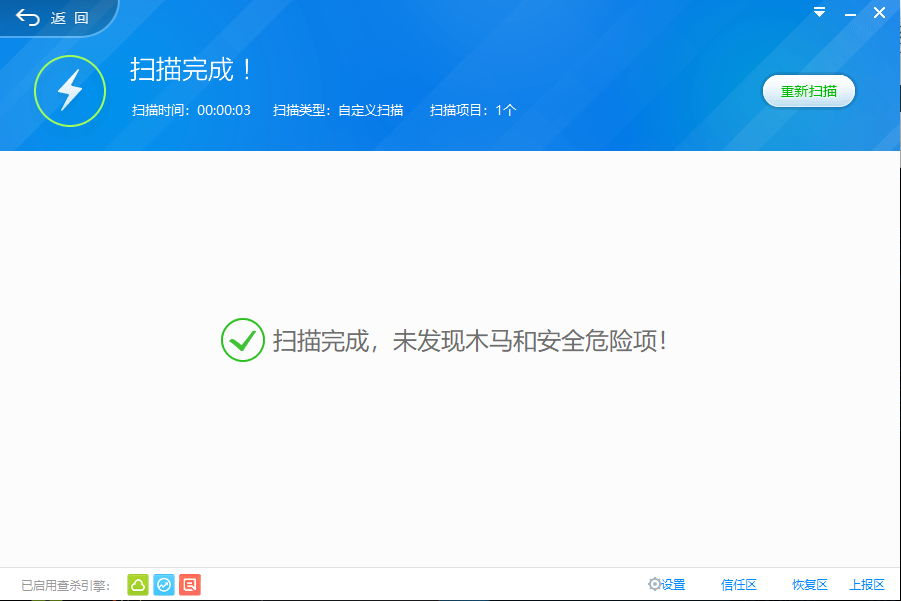Click the red QVM engine icon

(x=190, y=585)
